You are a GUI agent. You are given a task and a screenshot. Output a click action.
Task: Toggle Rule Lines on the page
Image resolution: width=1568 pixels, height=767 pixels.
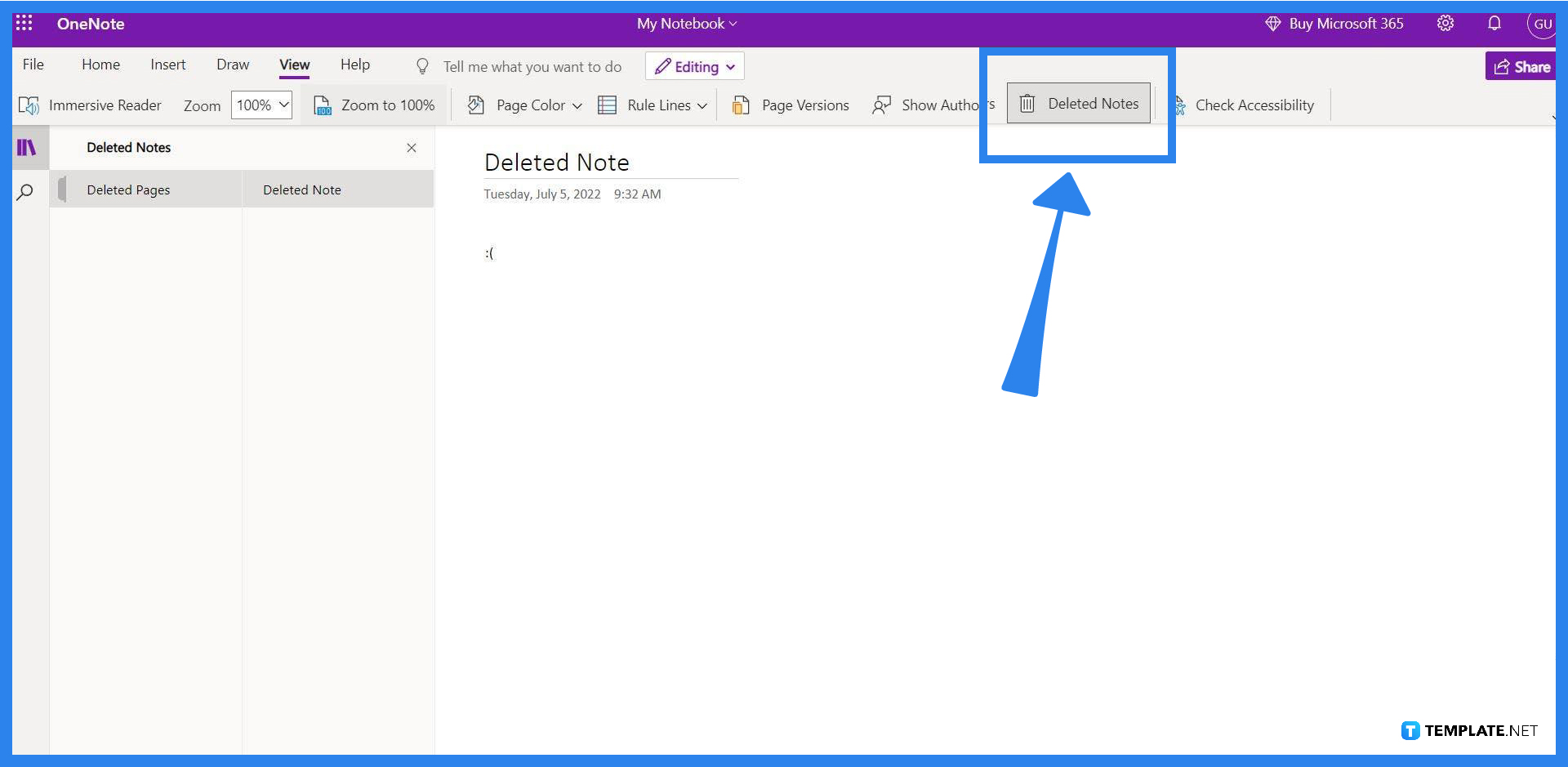point(652,105)
